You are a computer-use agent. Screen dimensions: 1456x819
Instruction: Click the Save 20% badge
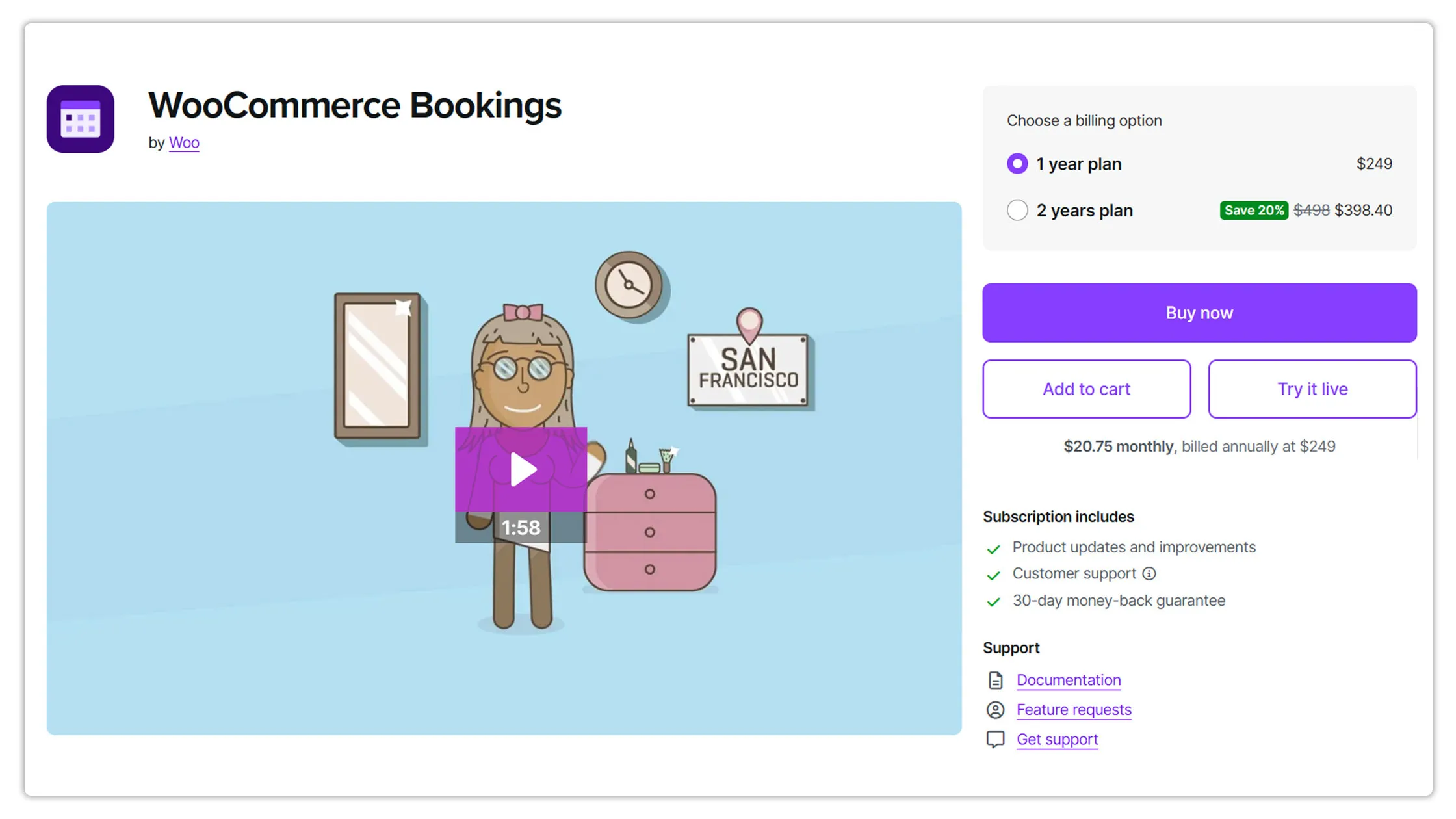pyautogui.click(x=1254, y=210)
